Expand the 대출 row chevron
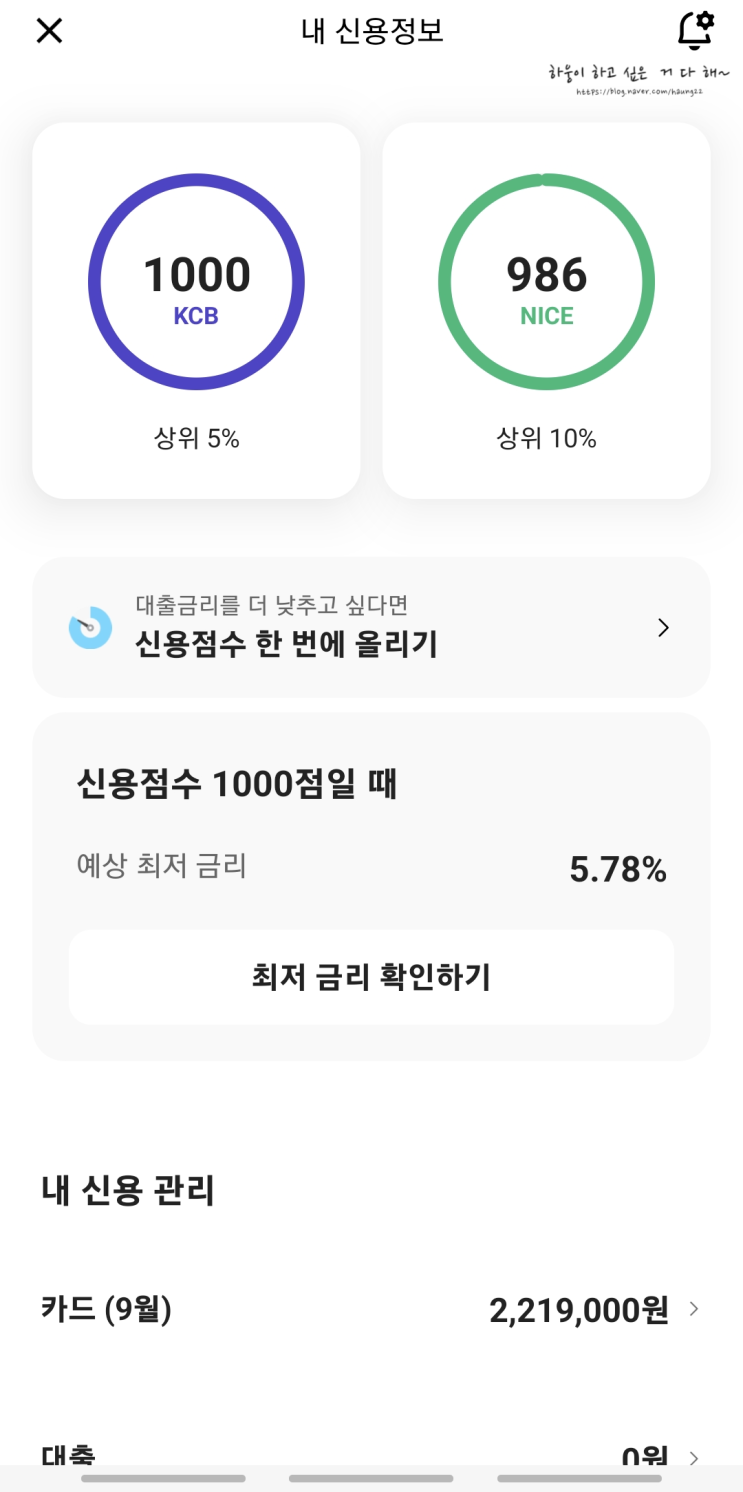 [694, 1457]
